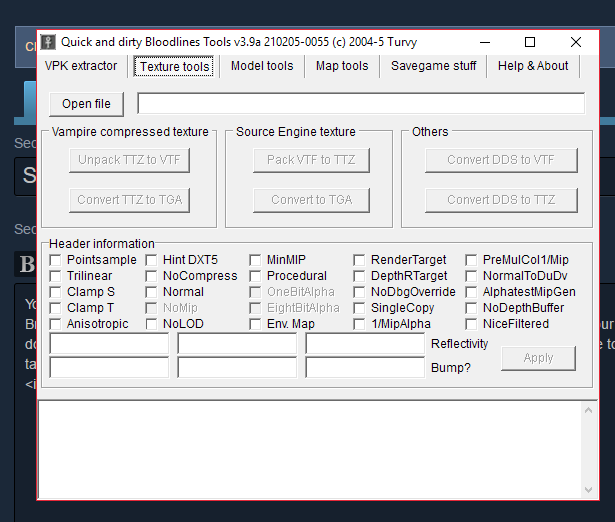This screenshot has width=615, height=522.
Task: Click the third Bump value field
Action: point(365,367)
